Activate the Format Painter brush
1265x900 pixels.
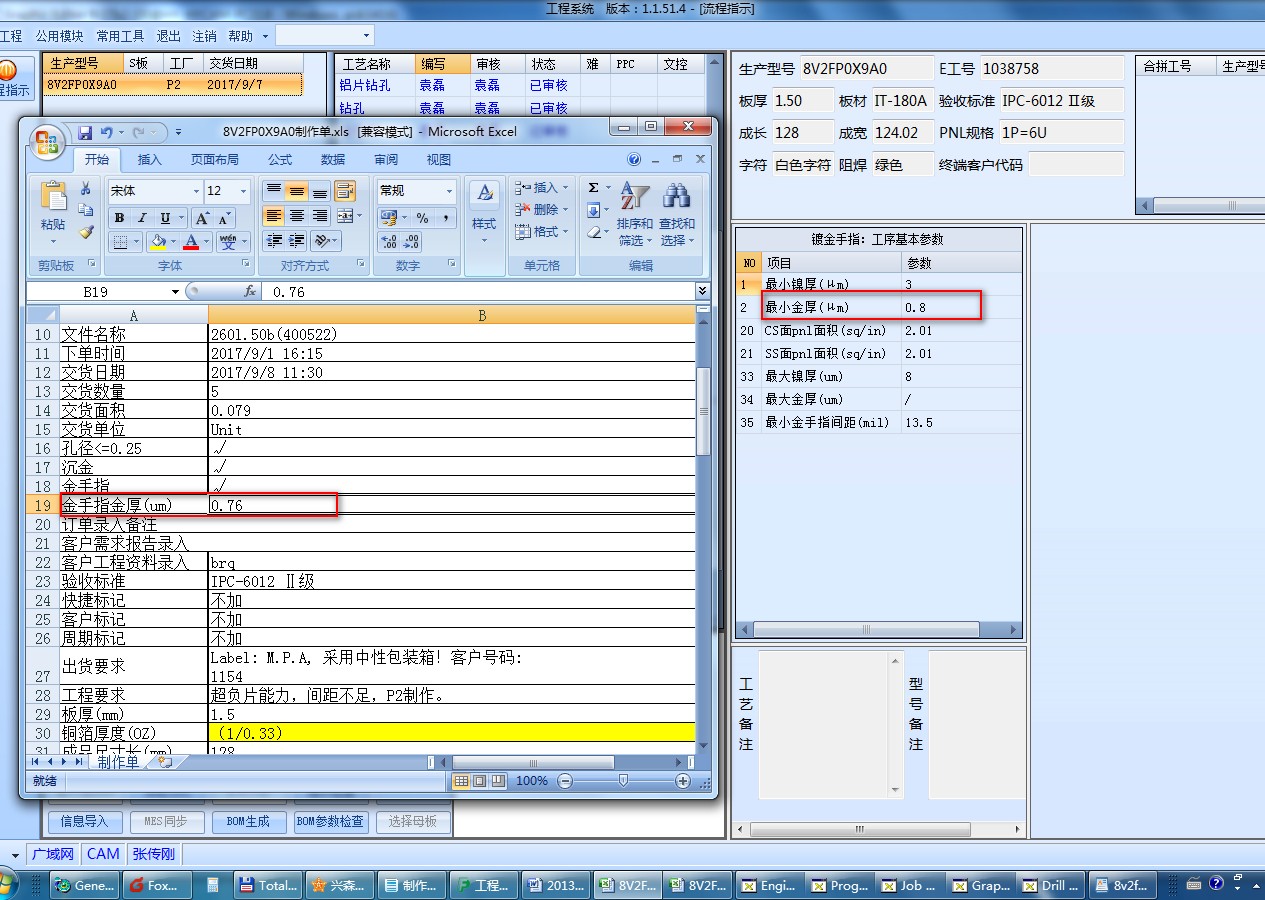tap(86, 232)
